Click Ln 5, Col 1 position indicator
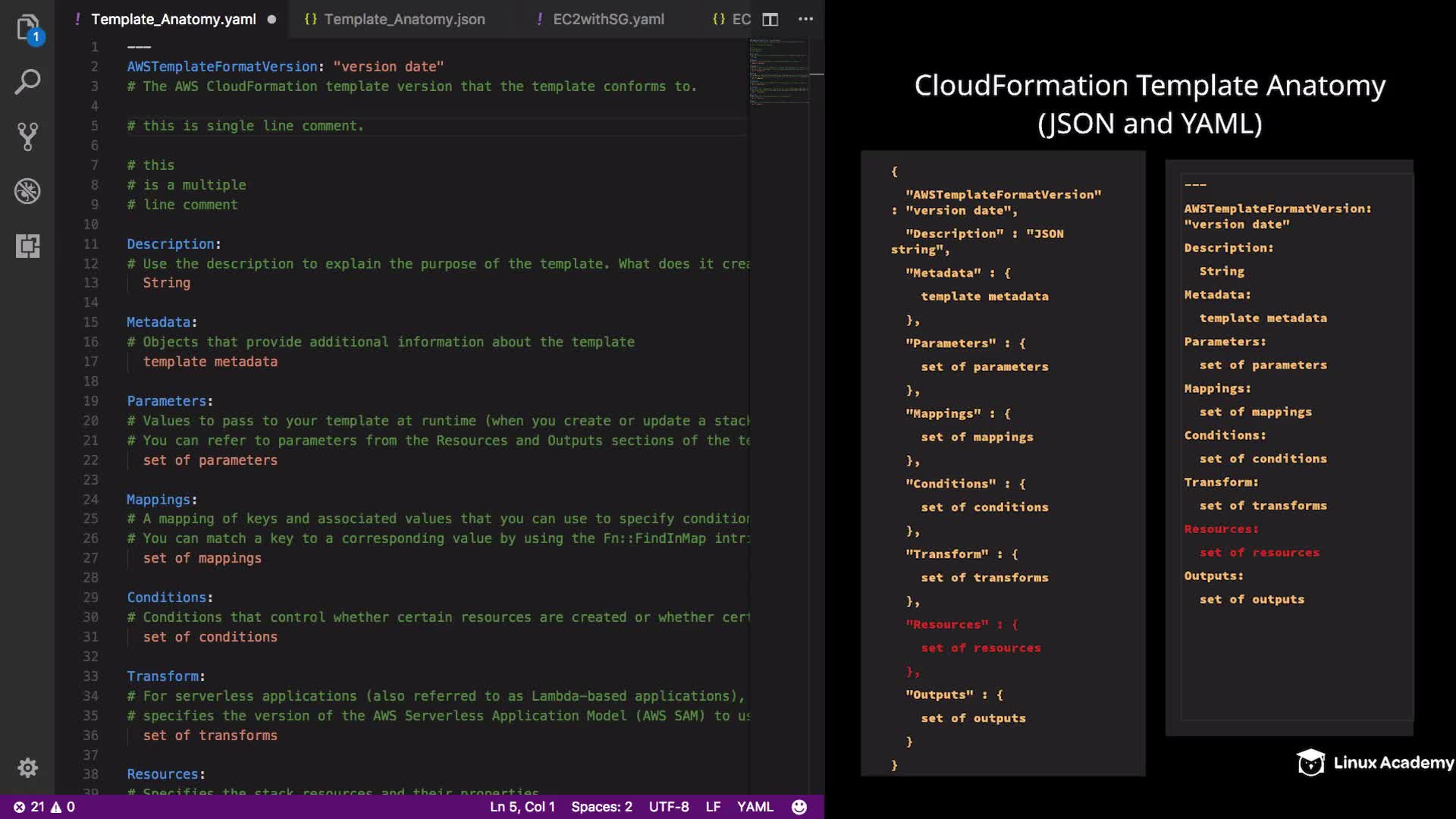The height and width of the screenshot is (819, 1456). 522,807
